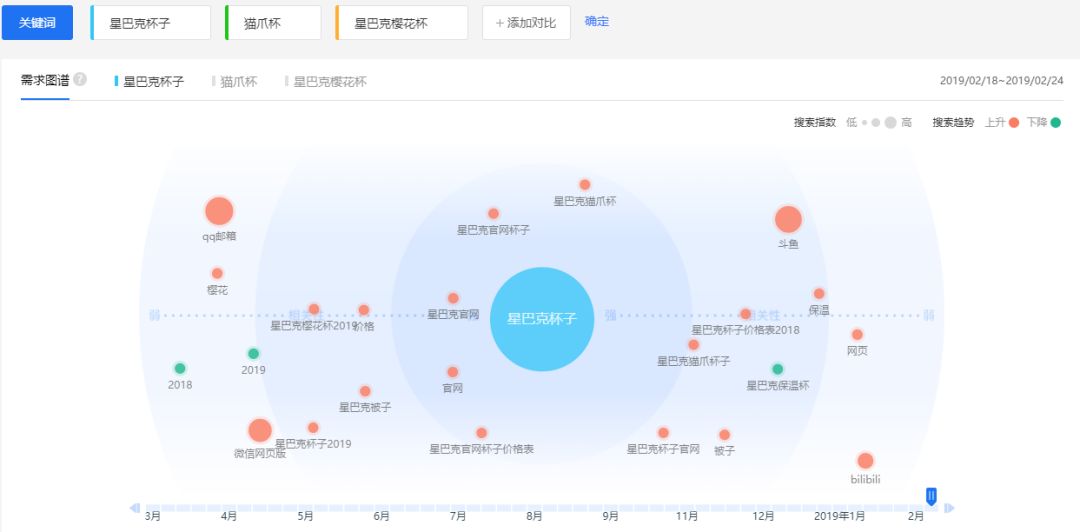
Task: Click the 星巴克杯子2019 node dot
Action: pyautogui.click(x=313, y=428)
